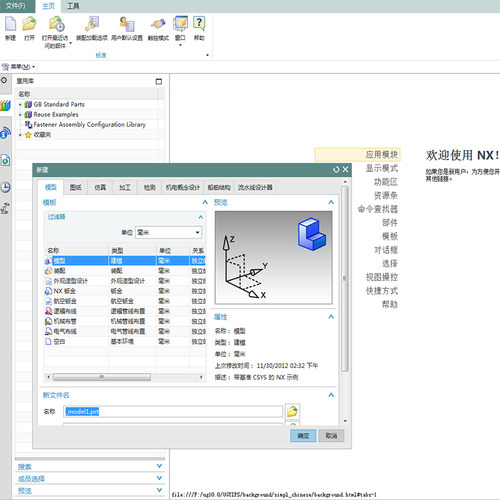Click the 名称 file name input field
Image resolution: width=500 pixels, height=500 pixels.
[173, 412]
